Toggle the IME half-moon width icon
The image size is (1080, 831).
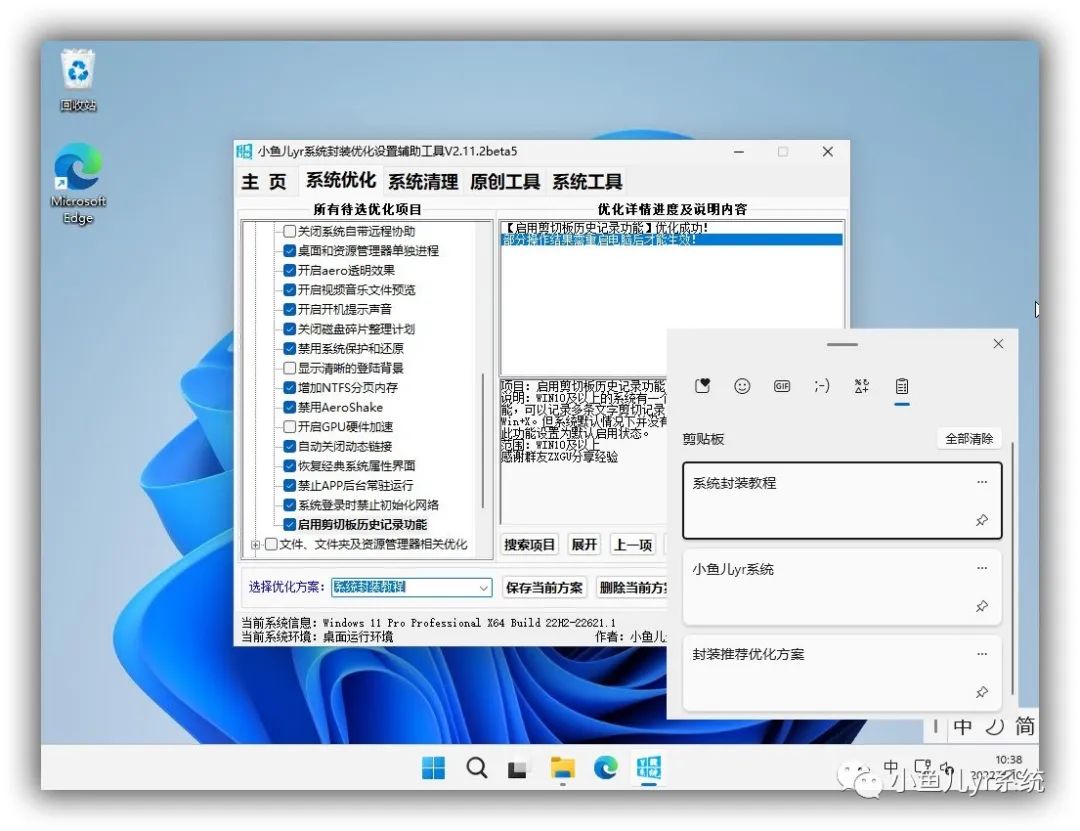coord(994,726)
